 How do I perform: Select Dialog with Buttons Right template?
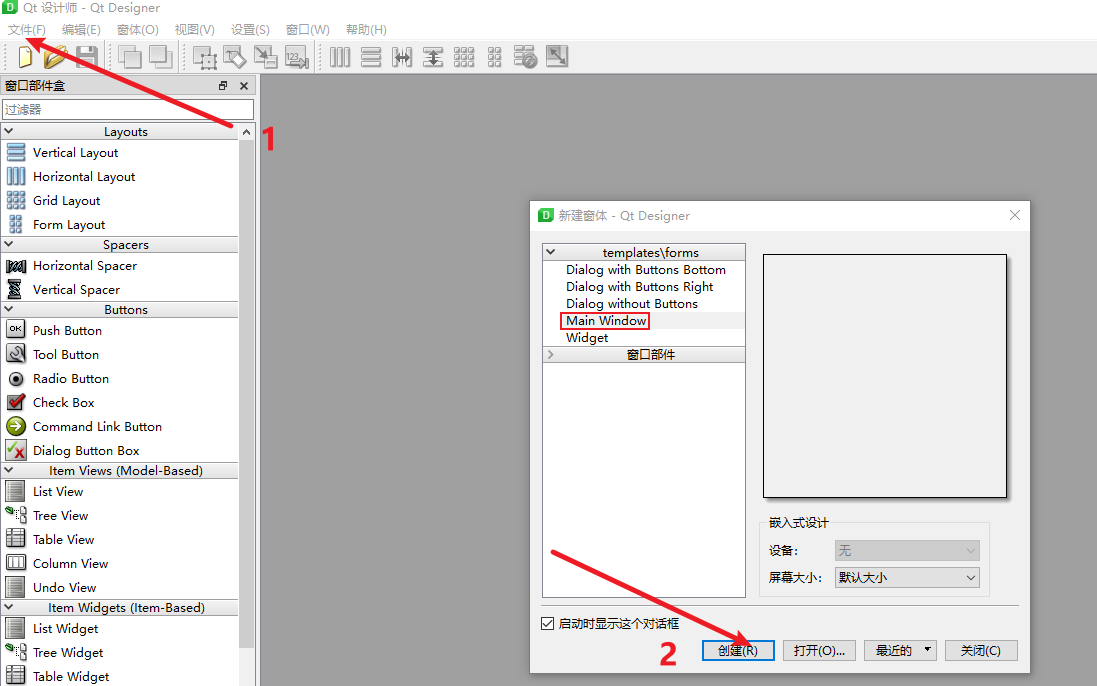click(x=639, y=287)
